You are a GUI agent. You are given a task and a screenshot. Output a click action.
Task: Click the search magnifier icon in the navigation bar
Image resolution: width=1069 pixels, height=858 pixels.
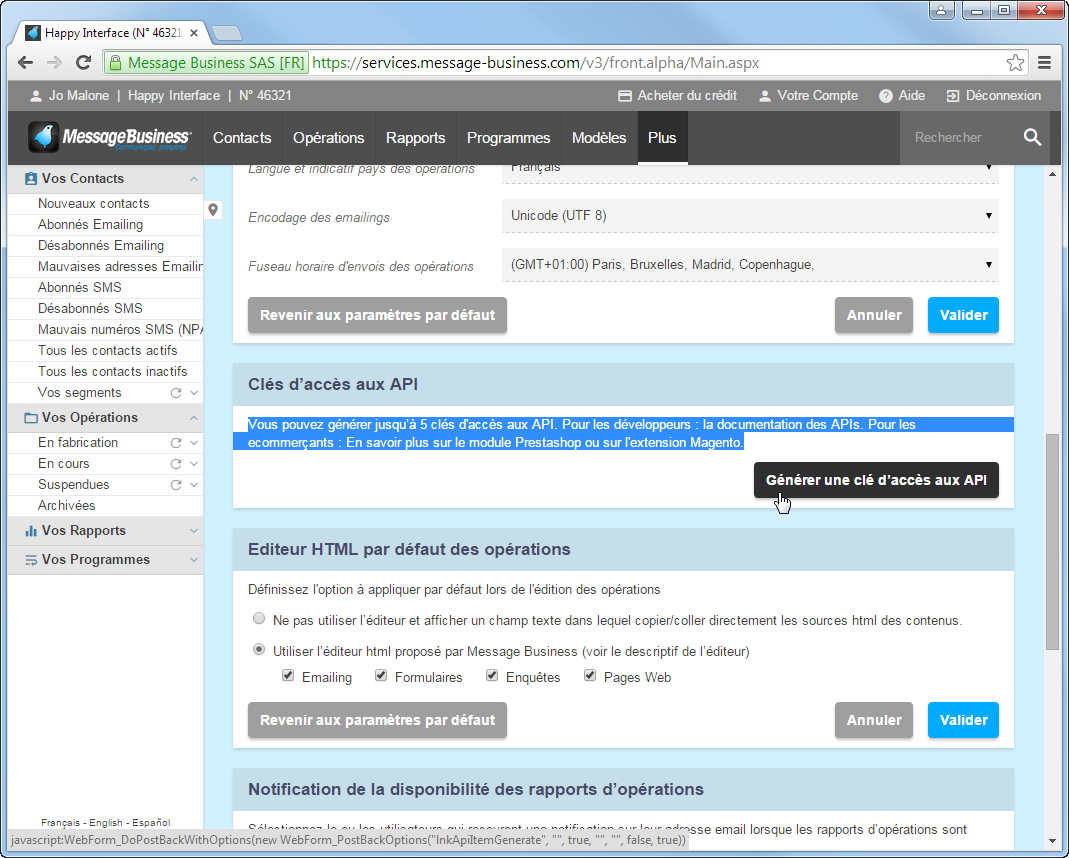pyautogui.click(x=1033, y=138)
